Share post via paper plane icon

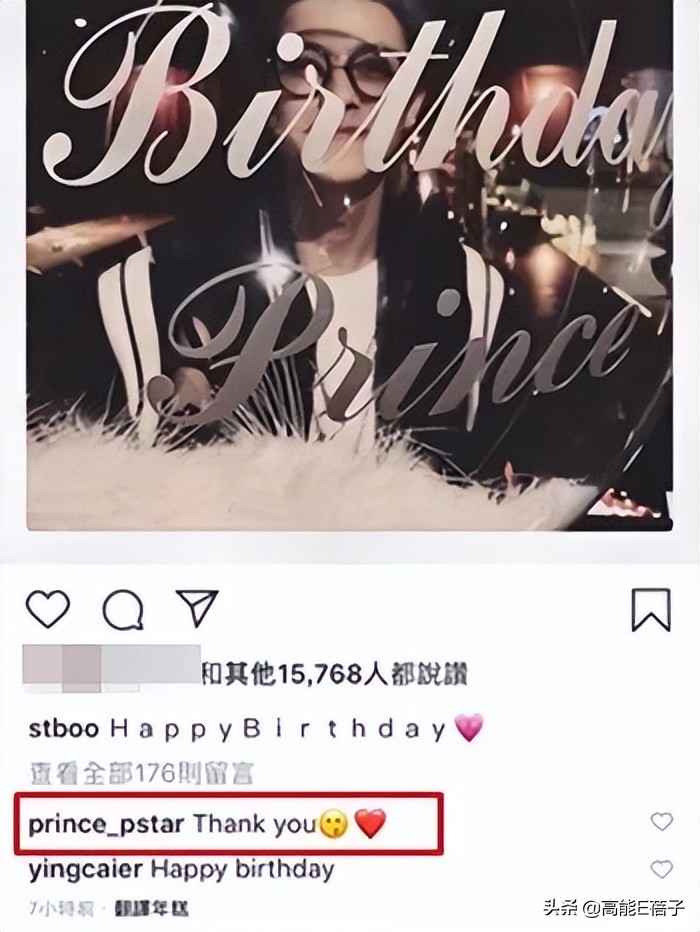tap(197, 607)
